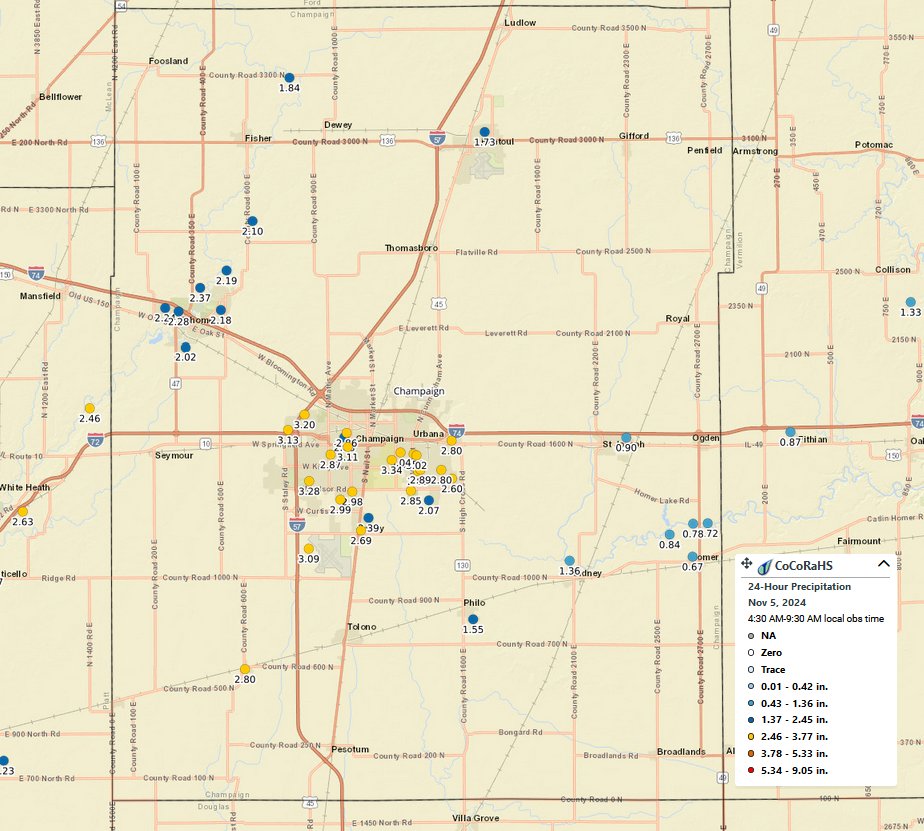Click the Thomasboro town label

click(411, 248)
